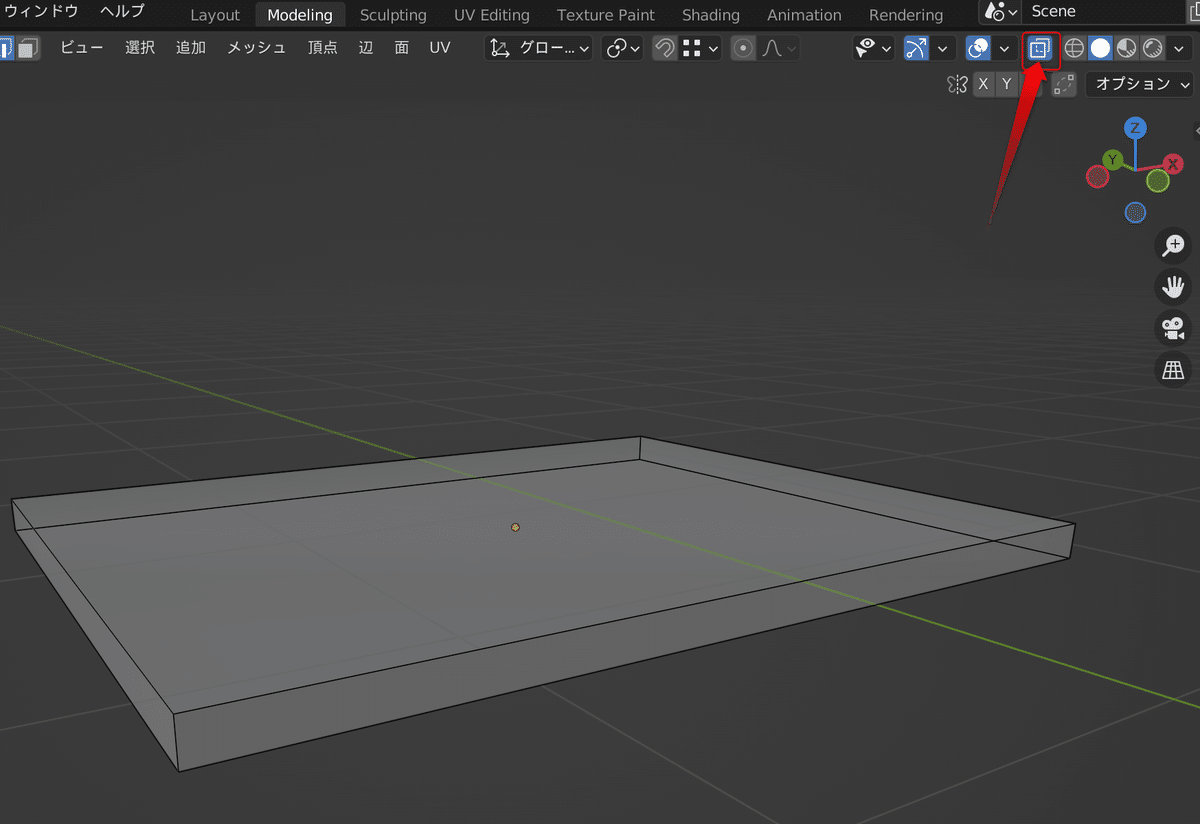Switch to the UV Editing workspace tab
The height and width of the screenshot is (824, 1200).
click(x=491, y=15)
